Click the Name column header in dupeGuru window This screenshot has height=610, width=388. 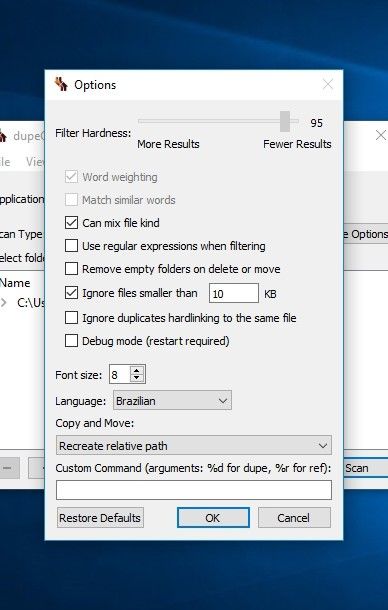click(15, 283)
